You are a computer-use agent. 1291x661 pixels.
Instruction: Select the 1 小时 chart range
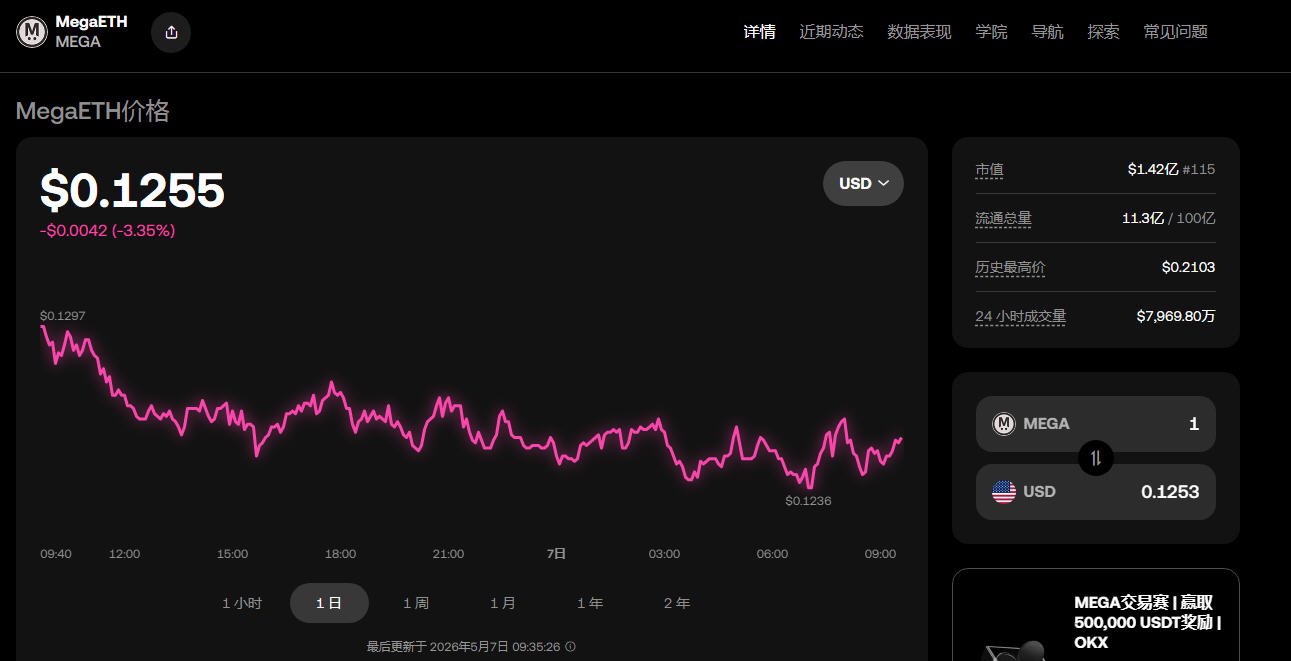242,603
